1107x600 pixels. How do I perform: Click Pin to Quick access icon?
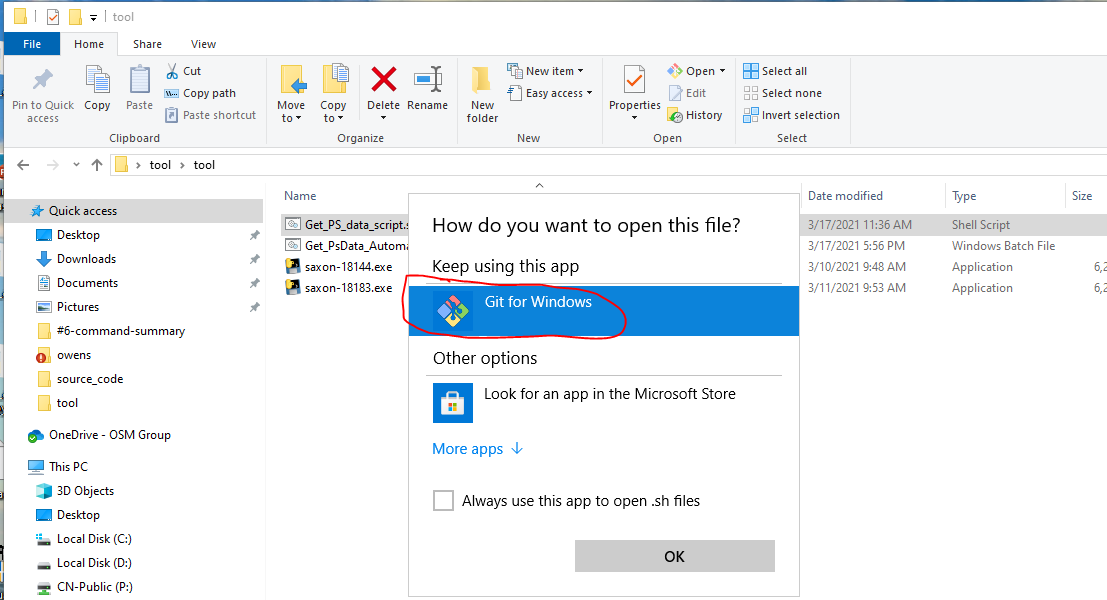42,79
